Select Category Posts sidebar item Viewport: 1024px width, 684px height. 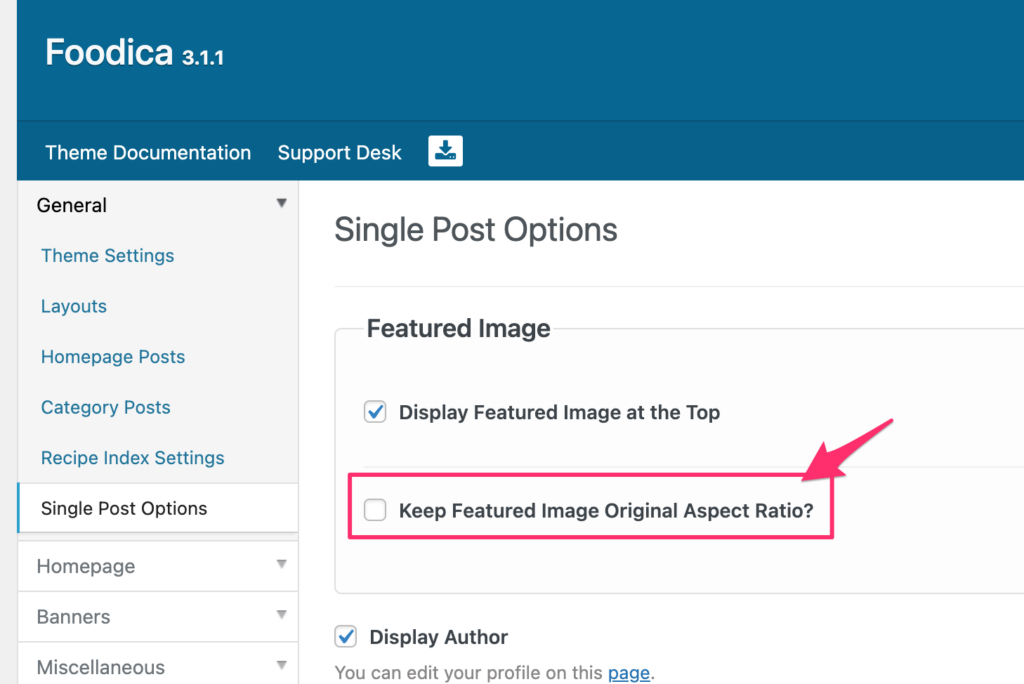coord(106,407)
